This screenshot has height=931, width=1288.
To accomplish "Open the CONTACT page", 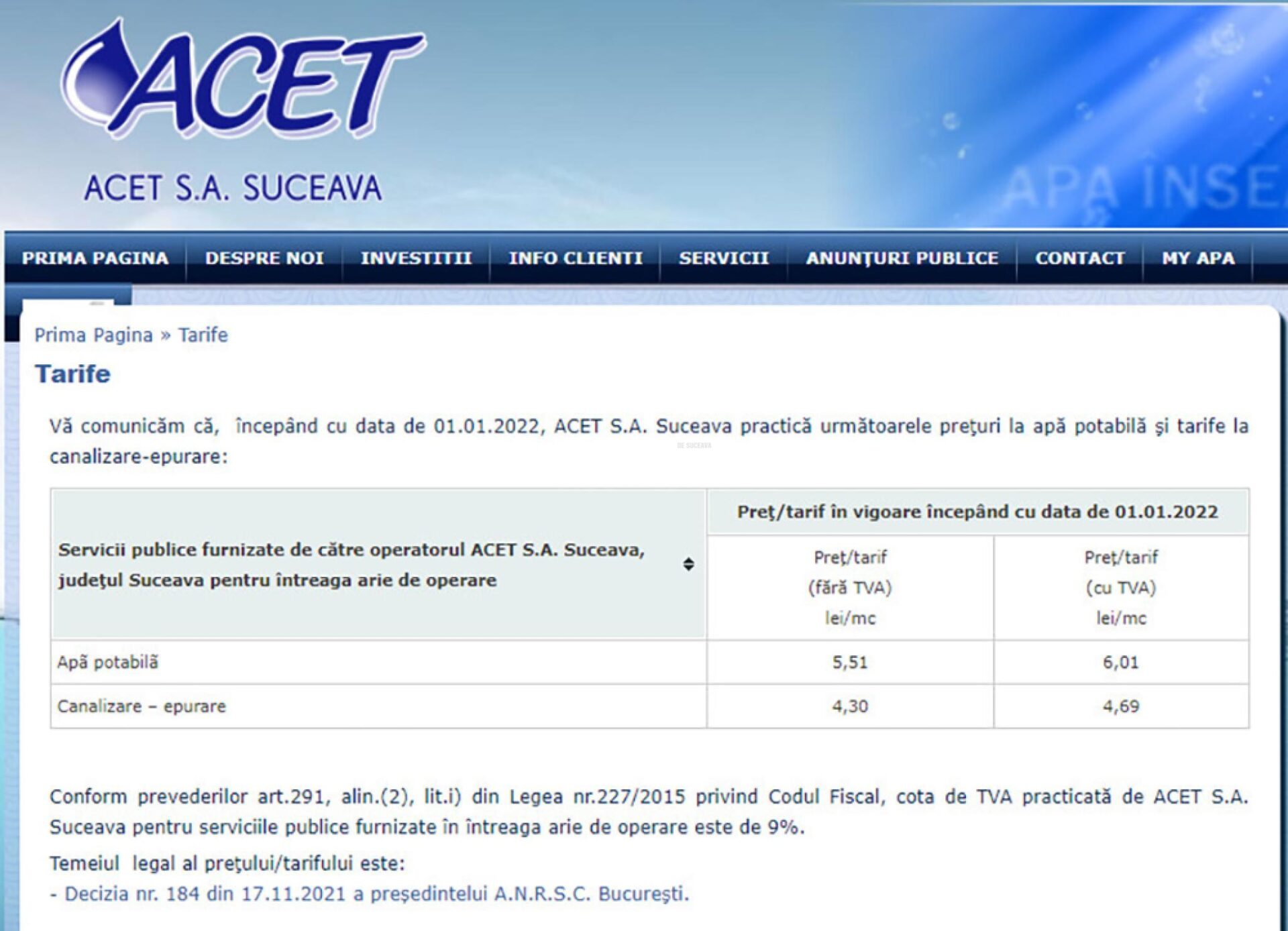I will pos(1079,258).
